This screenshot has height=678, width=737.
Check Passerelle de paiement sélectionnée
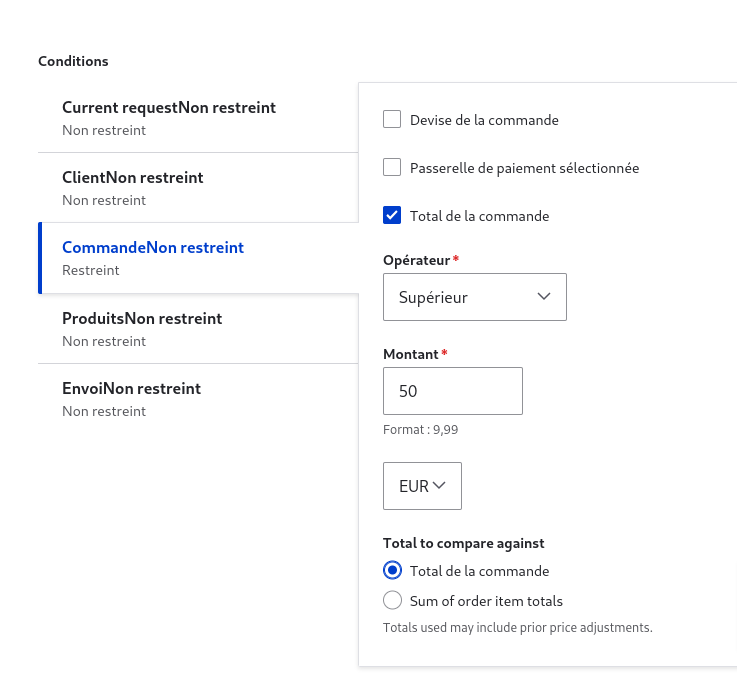coord(392,167)
